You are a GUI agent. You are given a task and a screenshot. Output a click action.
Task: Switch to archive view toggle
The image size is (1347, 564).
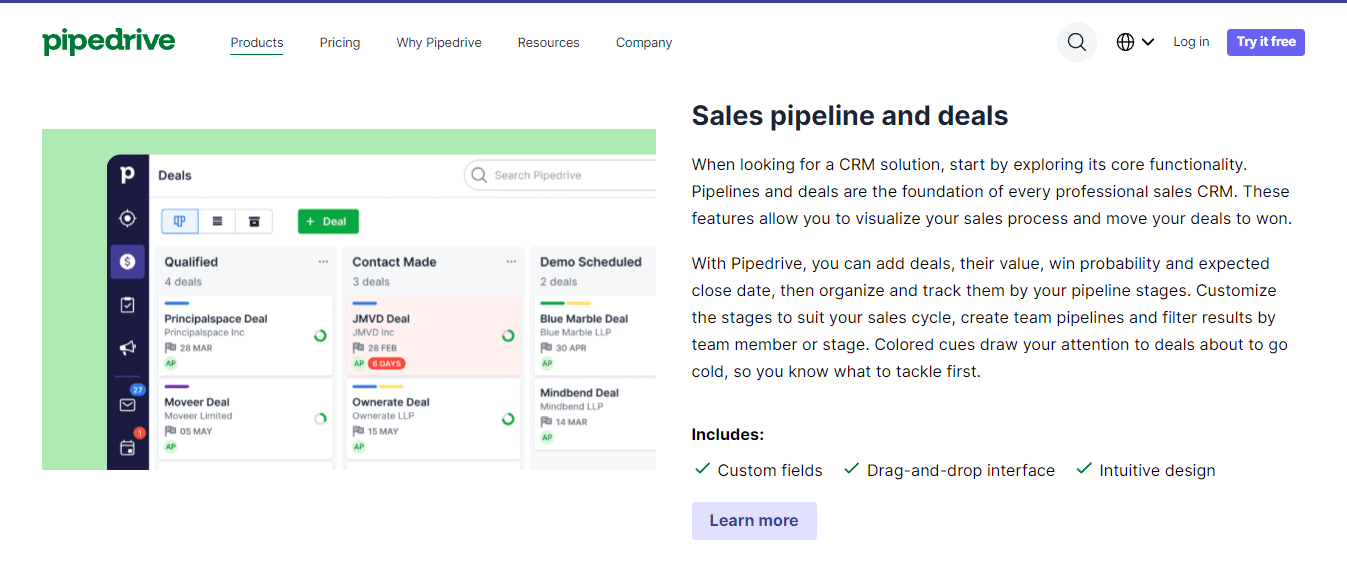point(254,221)
